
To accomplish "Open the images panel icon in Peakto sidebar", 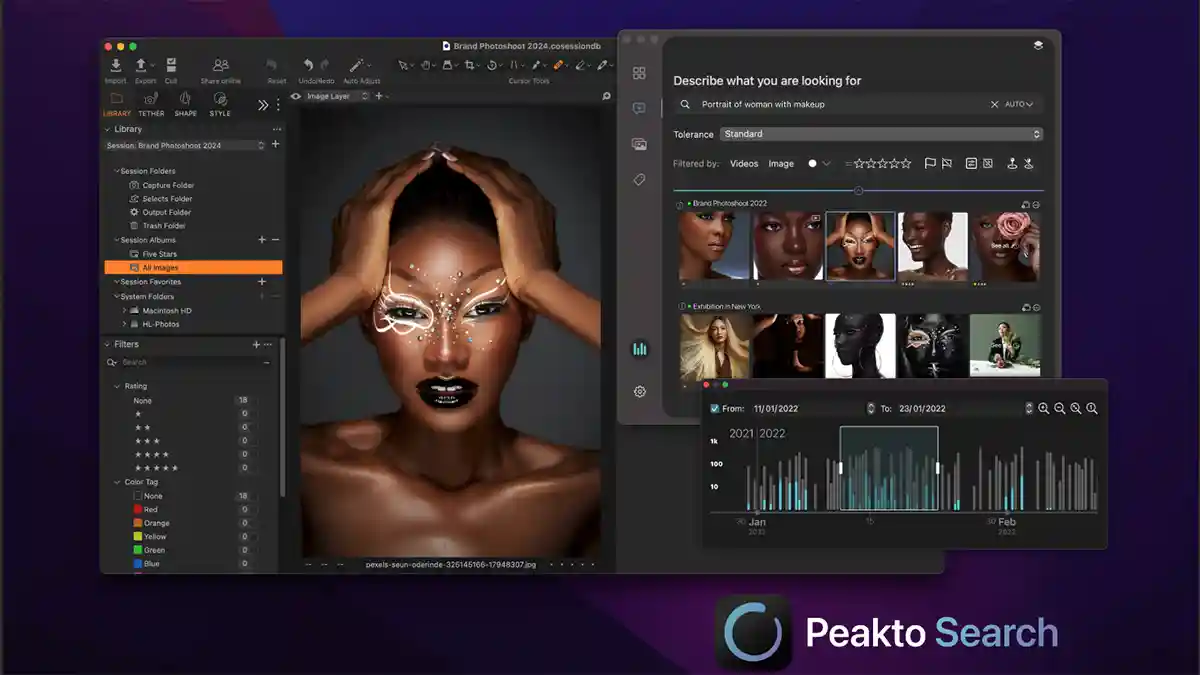I will tap(639, 144).
